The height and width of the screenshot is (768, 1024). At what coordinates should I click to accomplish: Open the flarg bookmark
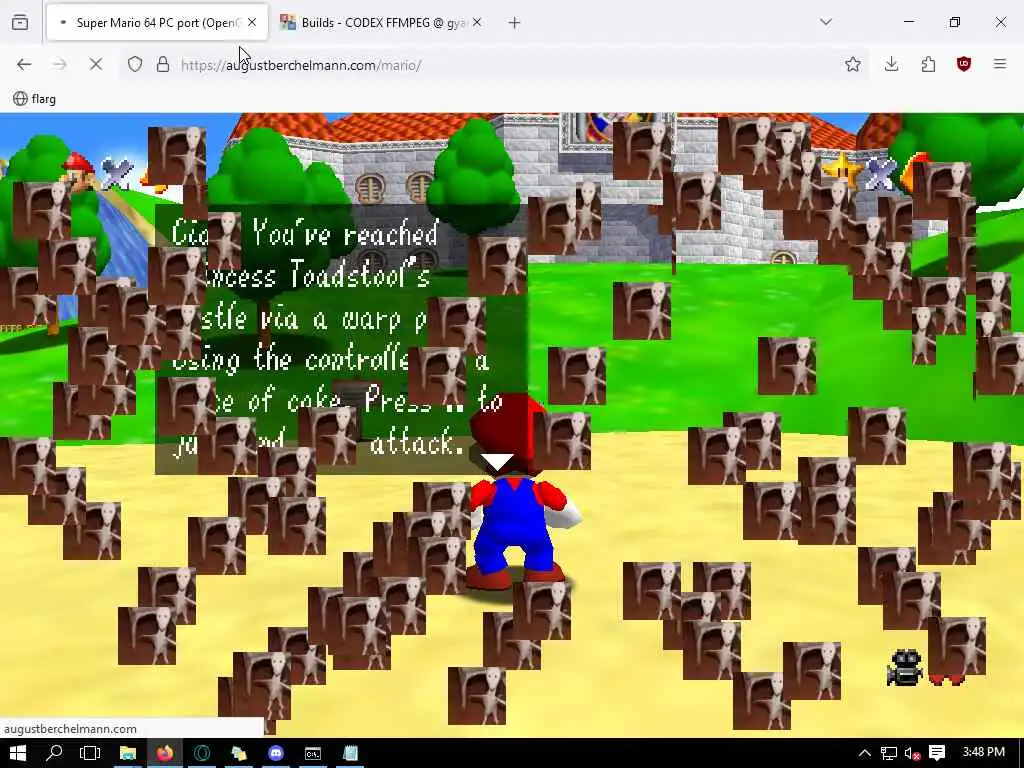point(35,99)
